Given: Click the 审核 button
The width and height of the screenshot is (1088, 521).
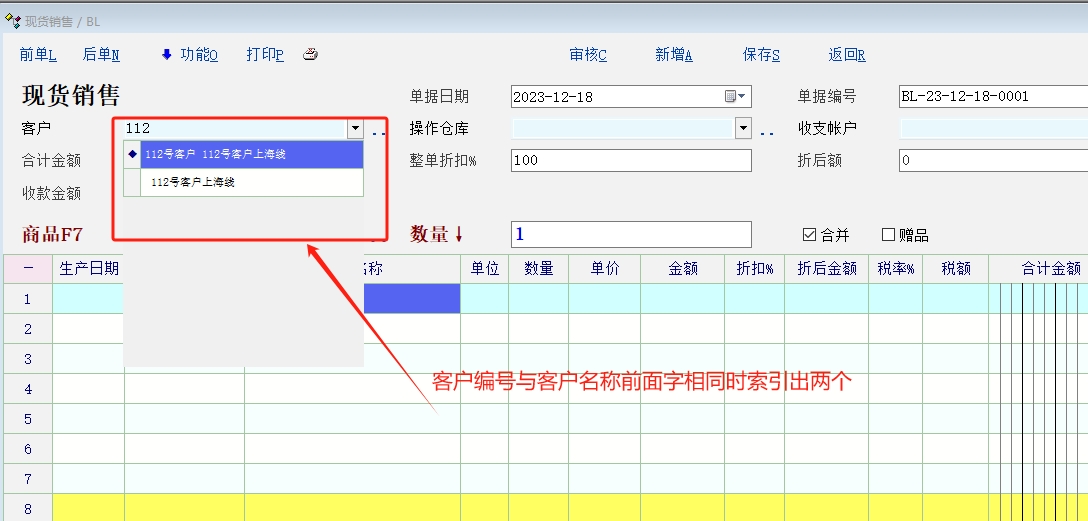Looking at the screenshot, I should coord(588,55).
